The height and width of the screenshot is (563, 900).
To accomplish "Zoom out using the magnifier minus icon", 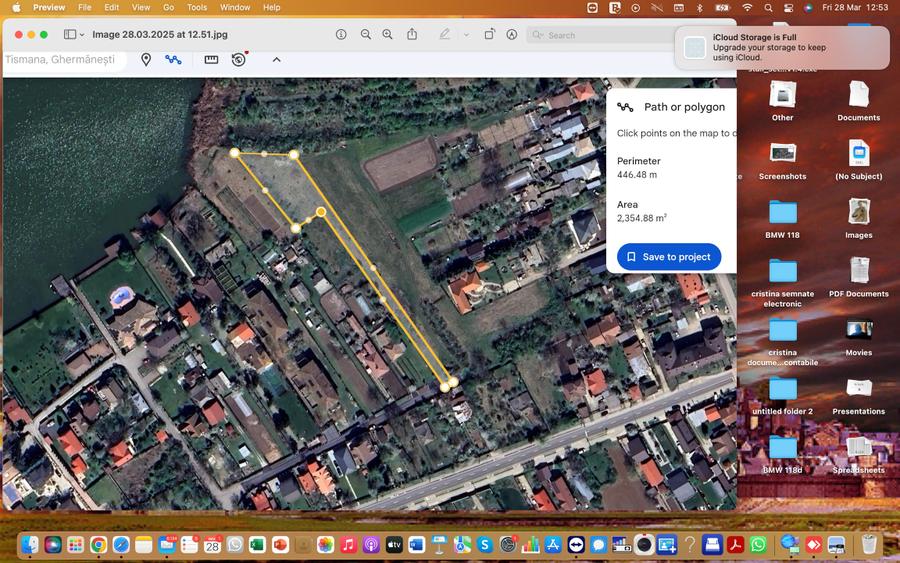I will tap(366, 34).
